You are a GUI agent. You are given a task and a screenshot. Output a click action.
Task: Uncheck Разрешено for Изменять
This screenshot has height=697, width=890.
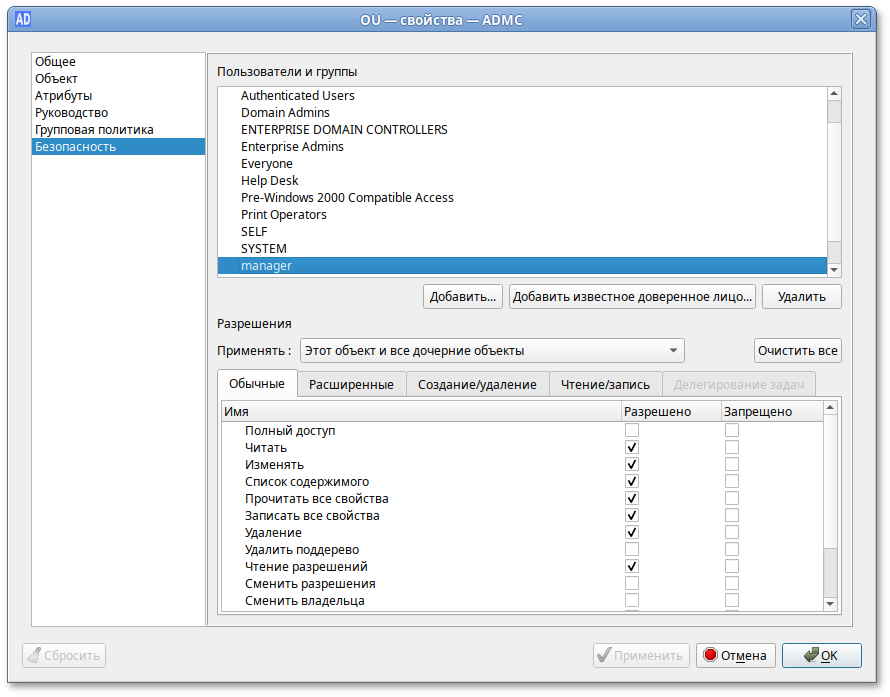click(631, 464)
